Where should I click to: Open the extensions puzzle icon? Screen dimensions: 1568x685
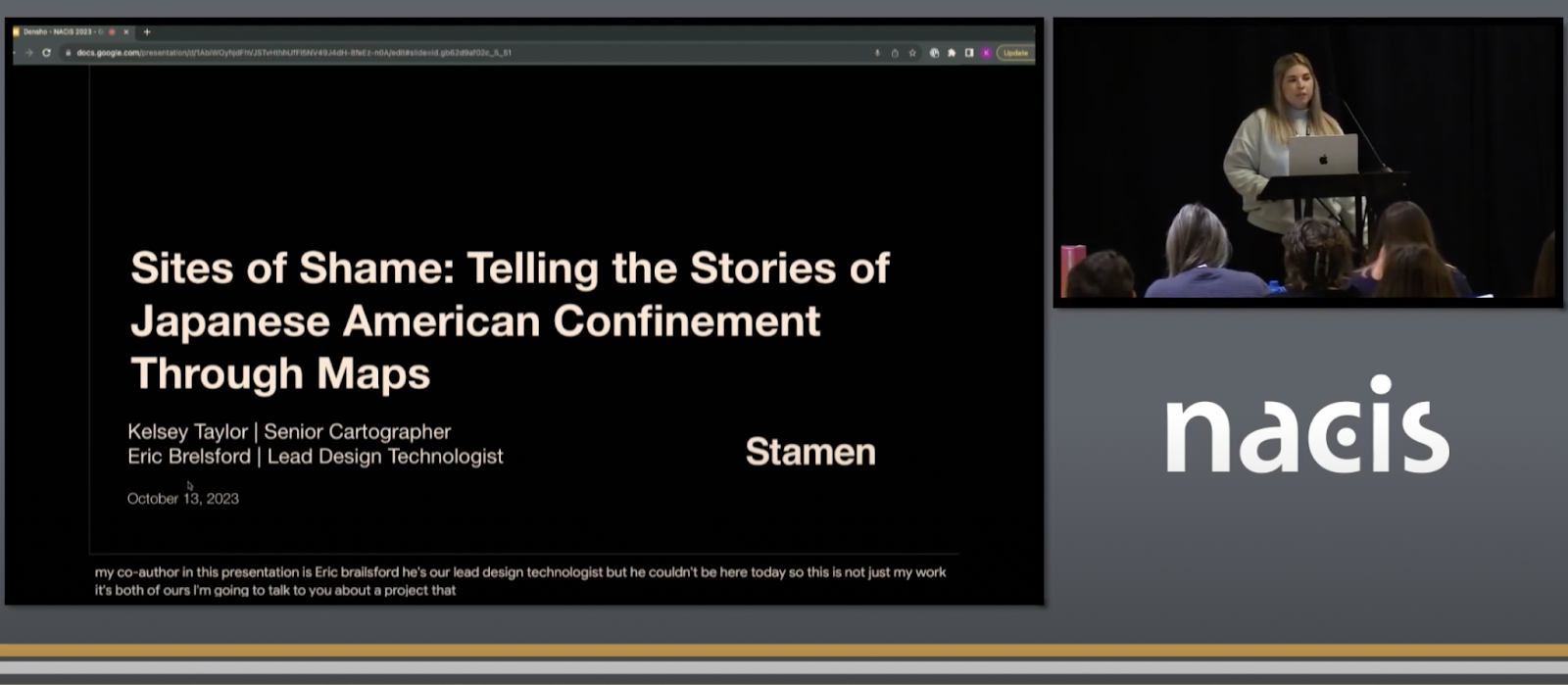click(x=952, y=53)
